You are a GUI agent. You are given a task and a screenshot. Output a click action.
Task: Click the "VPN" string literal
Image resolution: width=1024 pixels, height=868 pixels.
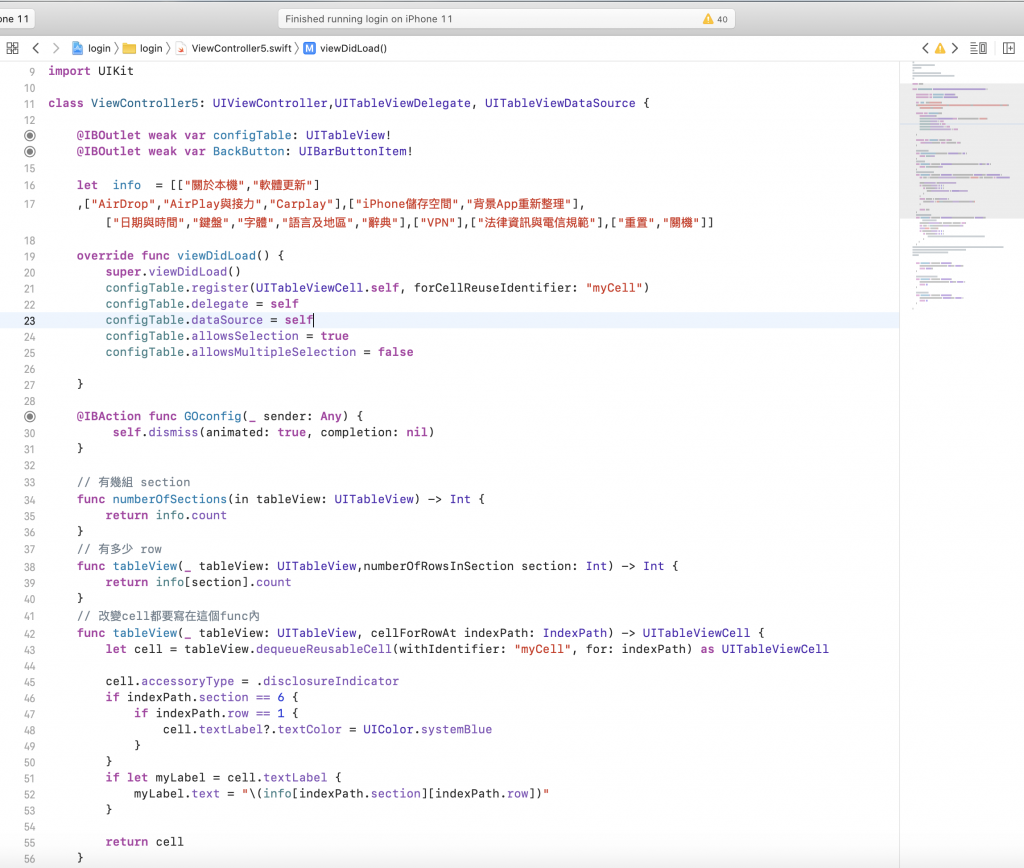438,223
